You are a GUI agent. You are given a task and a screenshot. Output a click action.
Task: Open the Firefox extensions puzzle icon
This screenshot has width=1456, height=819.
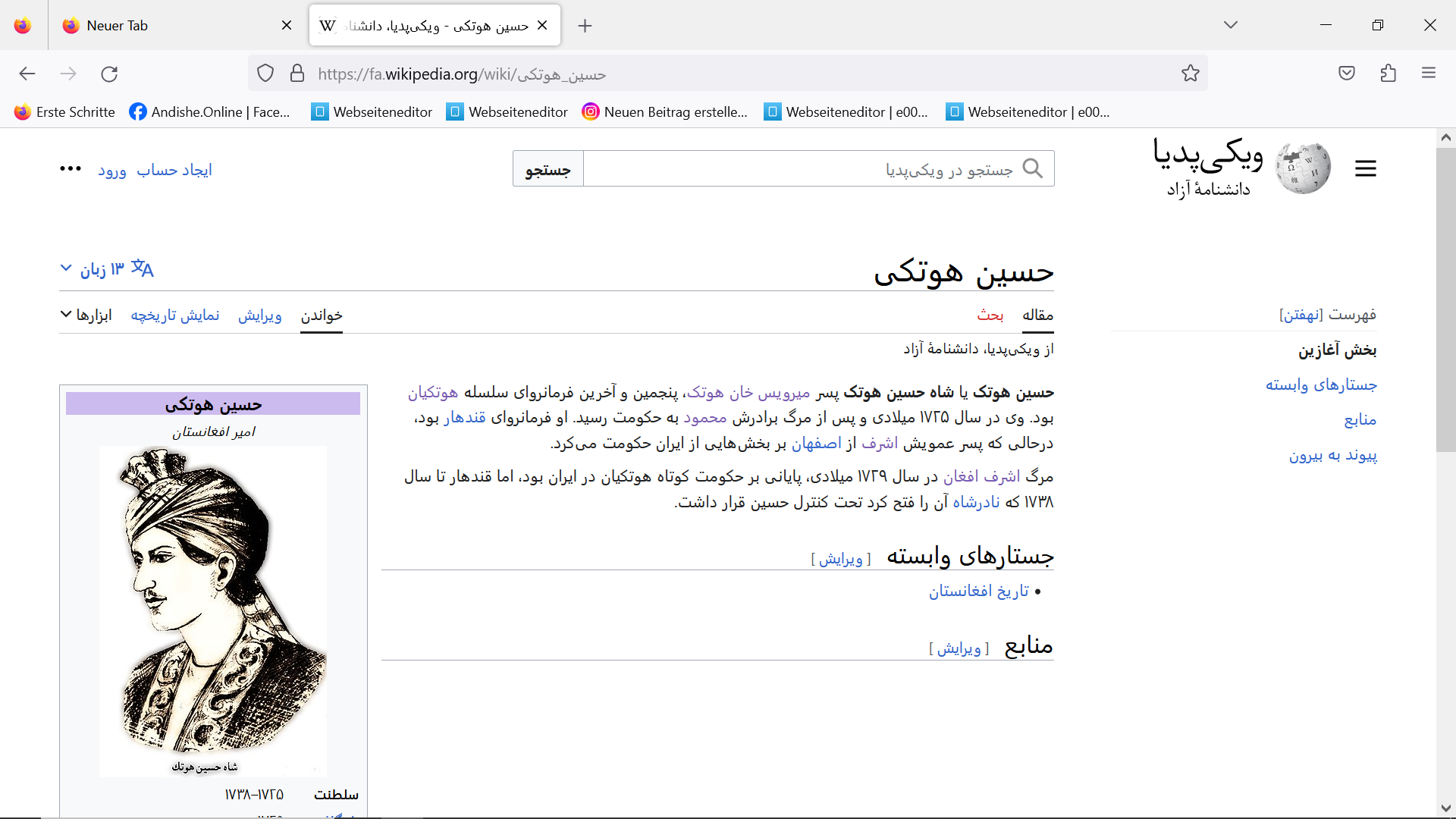point(1388,74)
